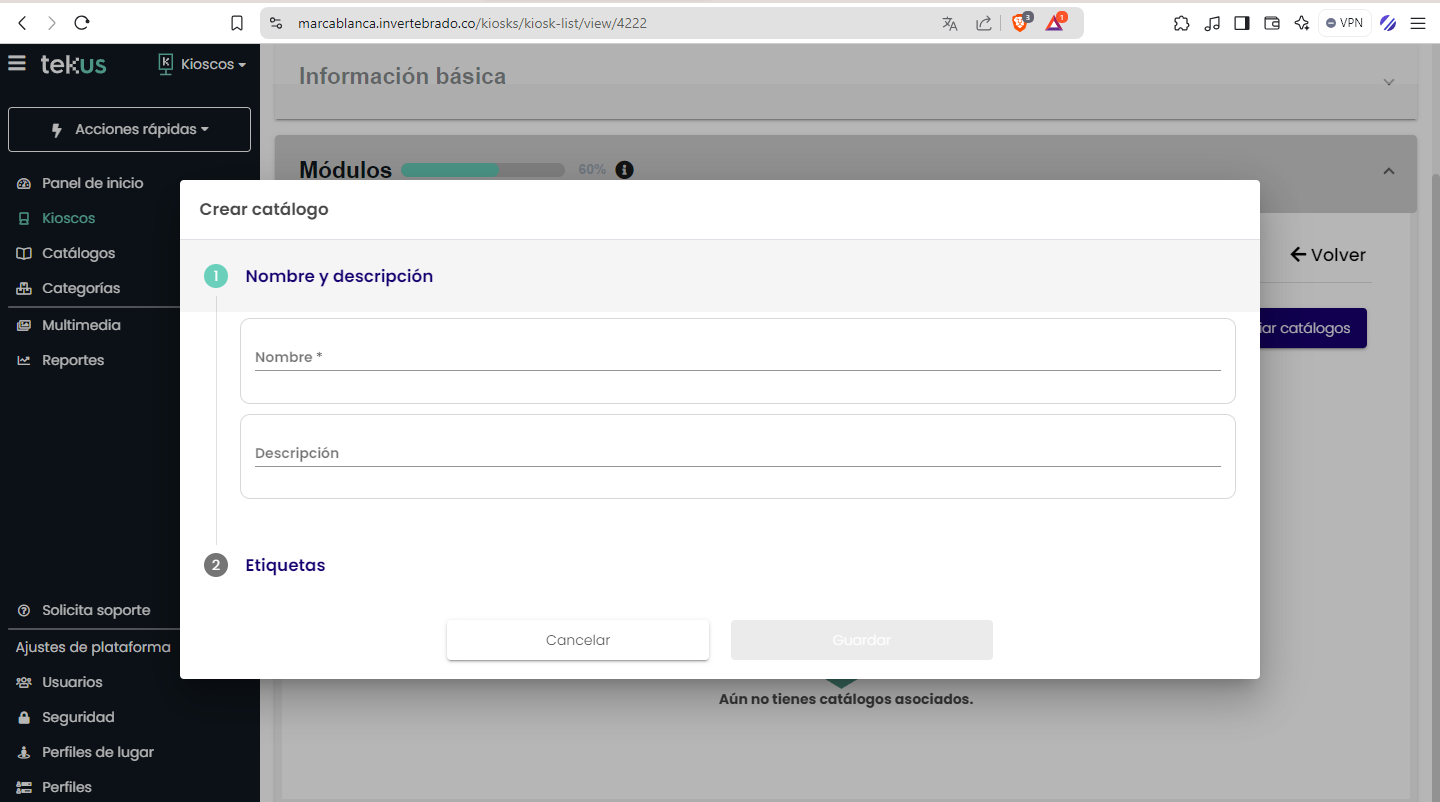Expand the Acciones rápidas dropdown
Screen dimensions: 1440x802
129,130
